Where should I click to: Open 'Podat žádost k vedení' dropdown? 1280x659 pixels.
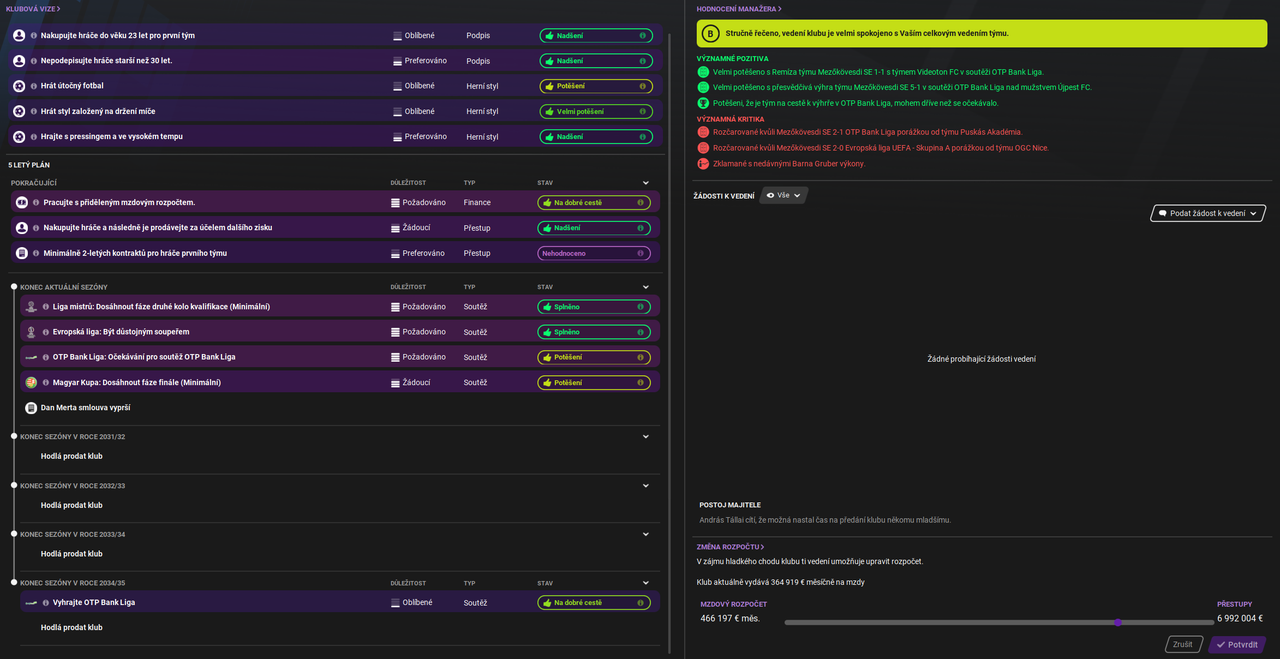[1208, 213]
